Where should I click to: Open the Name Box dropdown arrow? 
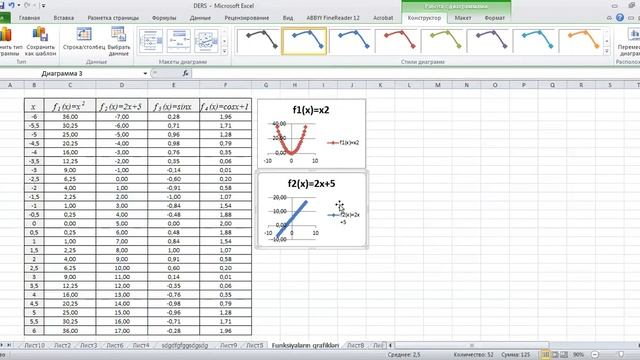tap(145, 73)
